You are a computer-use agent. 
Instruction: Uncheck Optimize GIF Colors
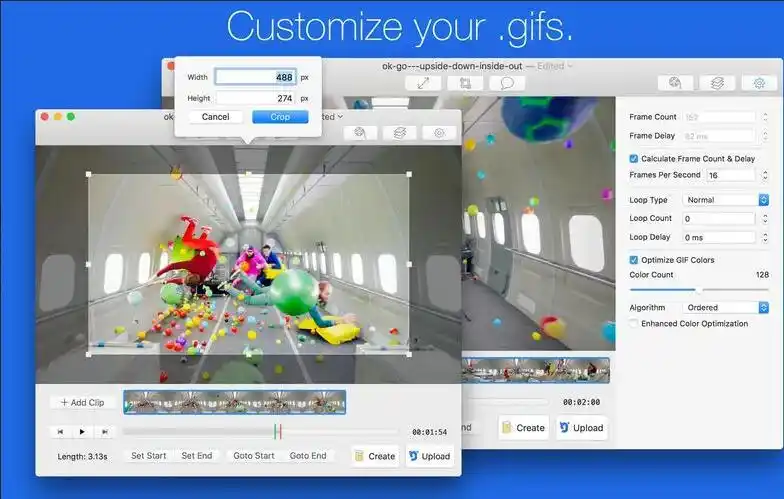click(x=634, y=260)
